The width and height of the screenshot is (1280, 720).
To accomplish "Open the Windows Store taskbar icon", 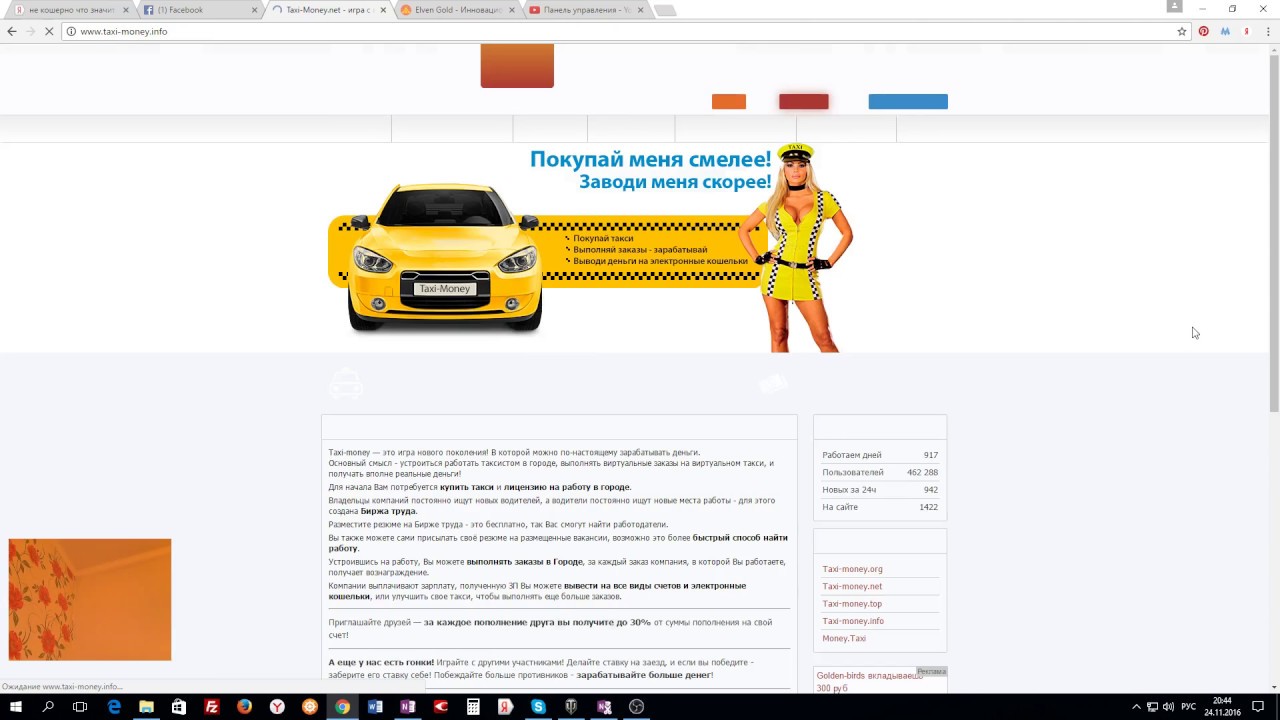I will click(179, 707).
